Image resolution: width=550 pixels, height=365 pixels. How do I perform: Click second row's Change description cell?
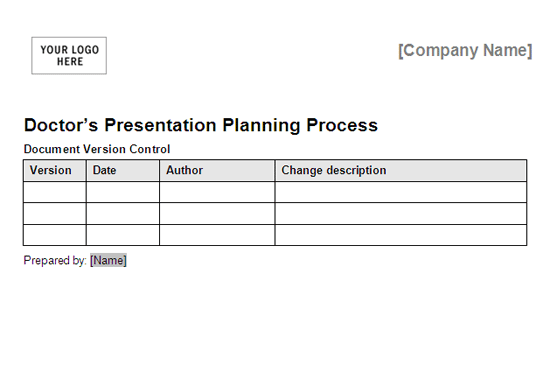coord(401,214)
